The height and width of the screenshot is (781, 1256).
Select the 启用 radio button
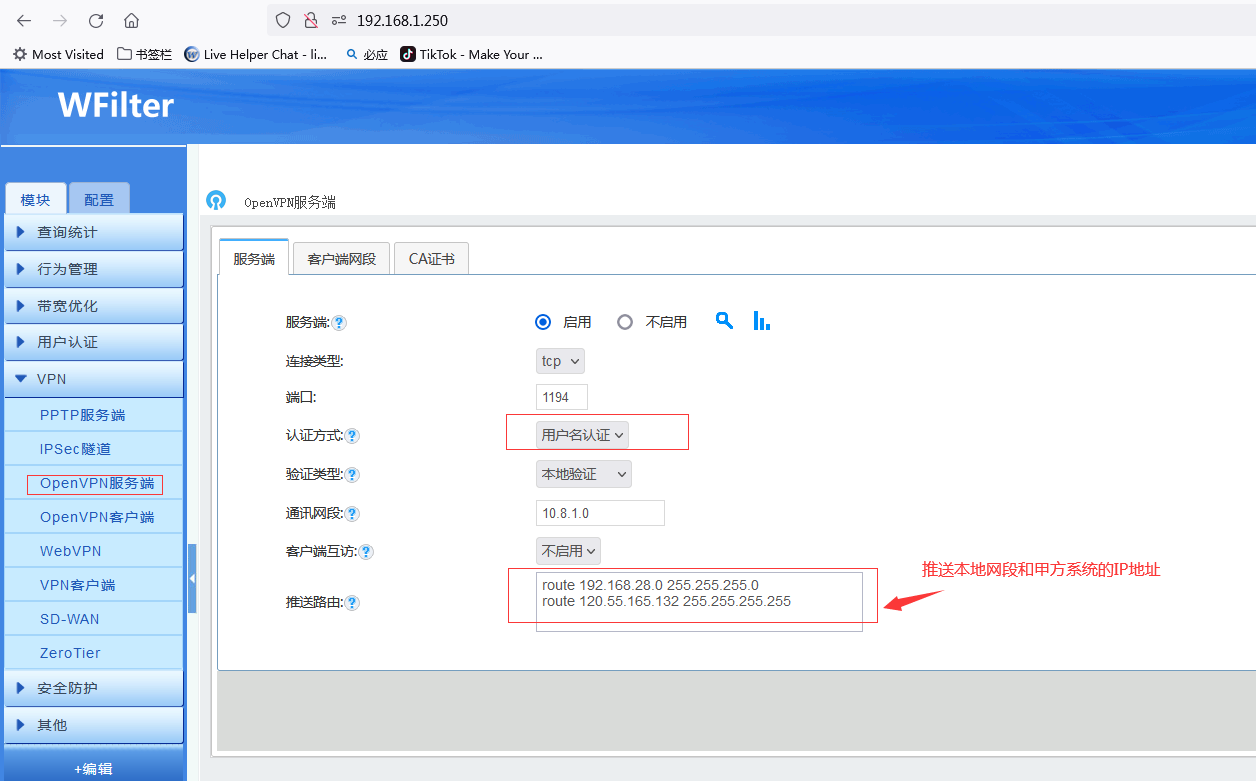coord(543,322)
